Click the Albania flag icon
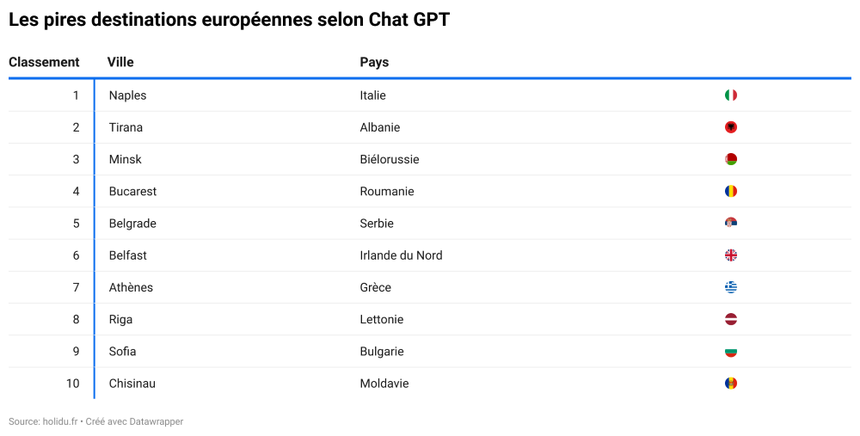Image resolution: width=860 pixels, height=436 pixels. [x=731, y=127]
